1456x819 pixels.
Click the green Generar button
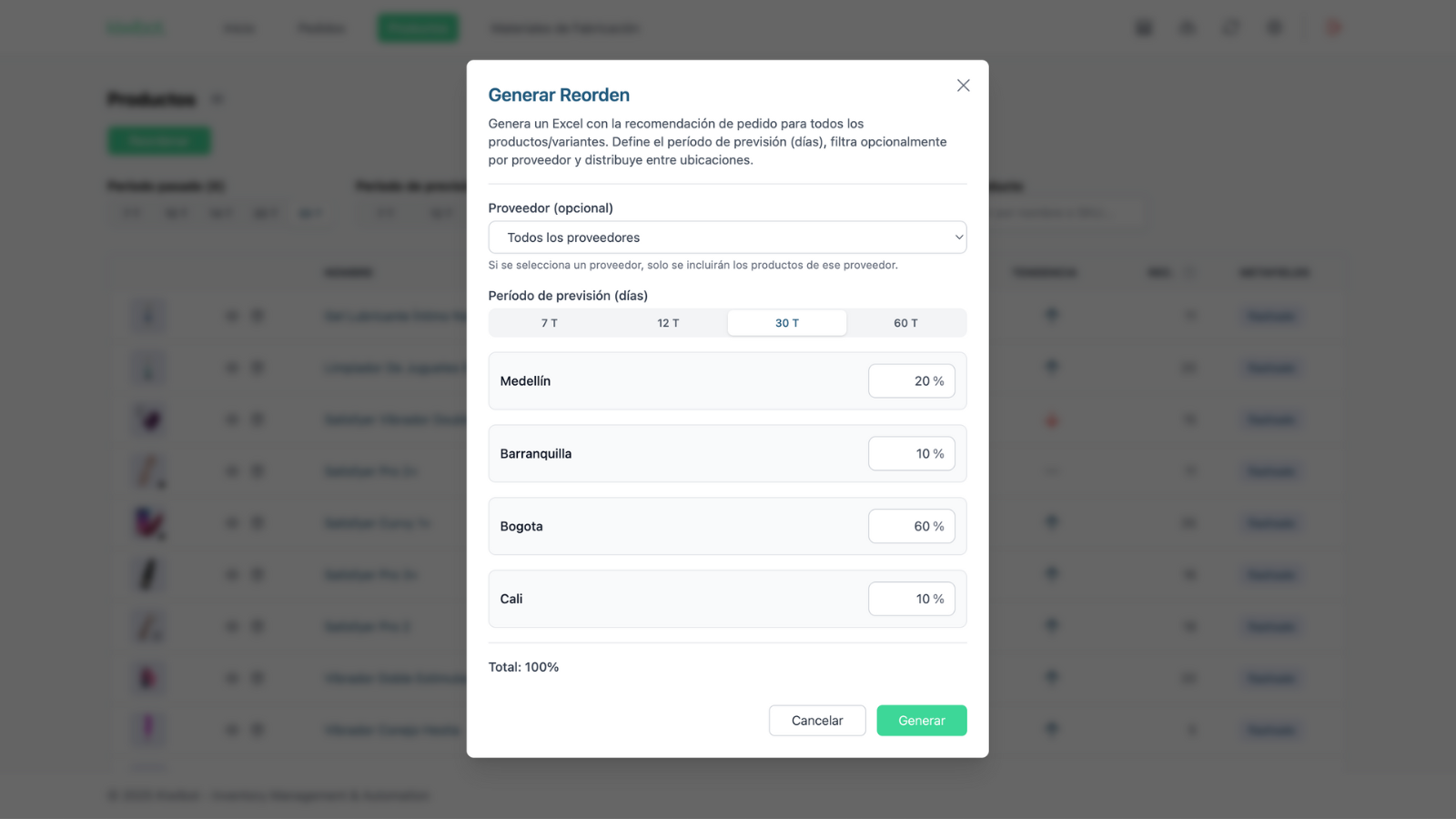tap(922, 721)
